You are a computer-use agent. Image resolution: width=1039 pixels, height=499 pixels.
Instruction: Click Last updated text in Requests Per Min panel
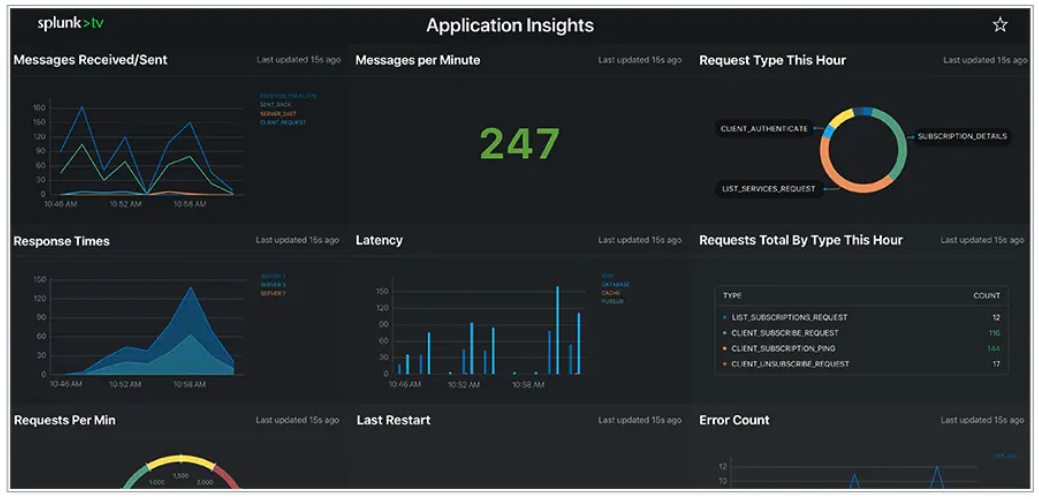[x=298, y=420]
